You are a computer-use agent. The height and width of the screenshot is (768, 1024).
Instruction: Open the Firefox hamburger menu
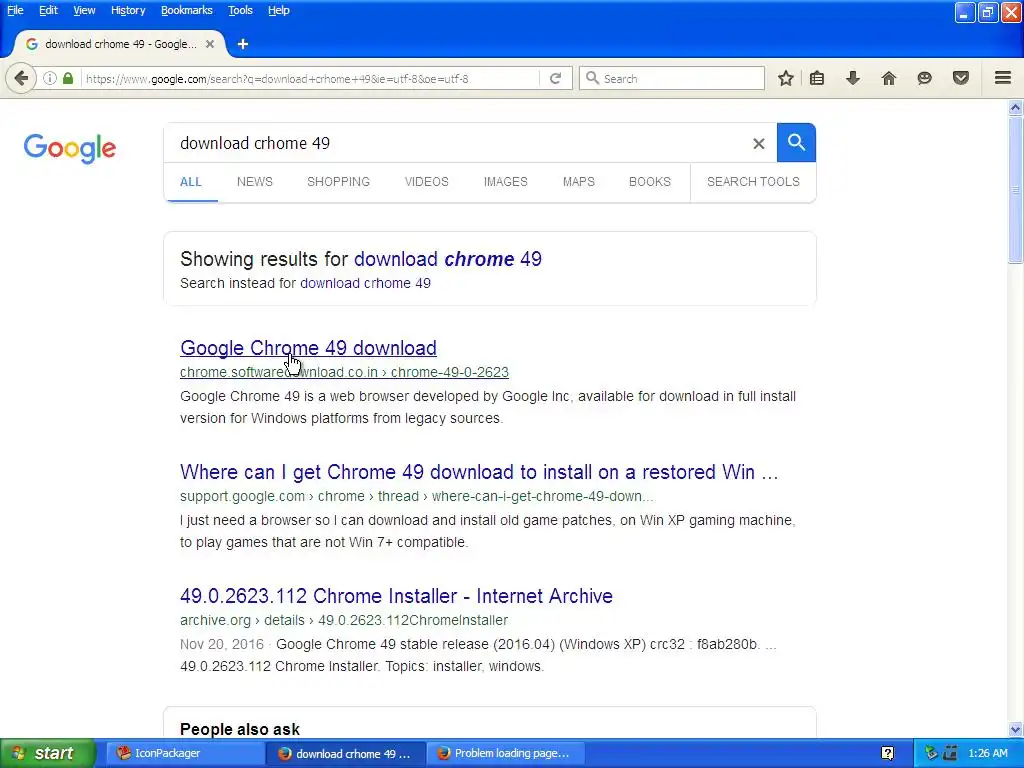tap(1003, 78)
